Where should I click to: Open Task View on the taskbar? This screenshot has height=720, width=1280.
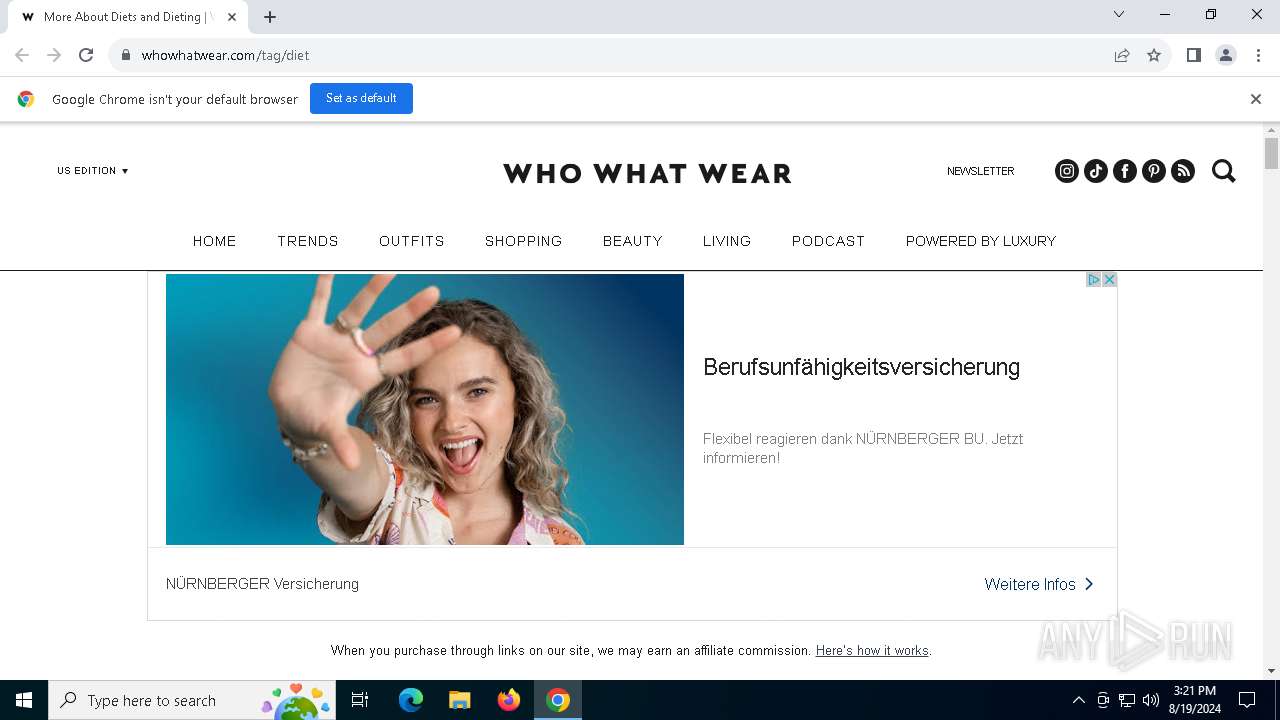[360, 700]
